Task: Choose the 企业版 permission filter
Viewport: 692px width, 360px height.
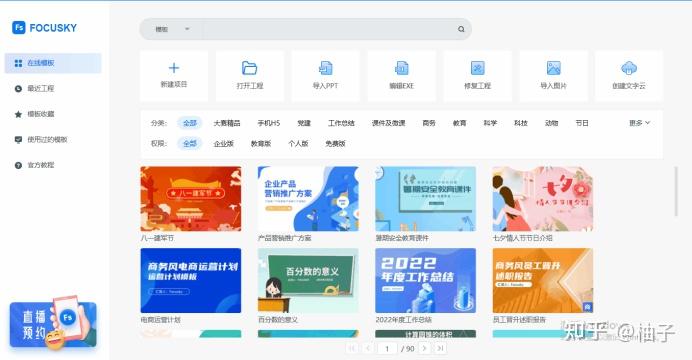Action: click(224, 143)
